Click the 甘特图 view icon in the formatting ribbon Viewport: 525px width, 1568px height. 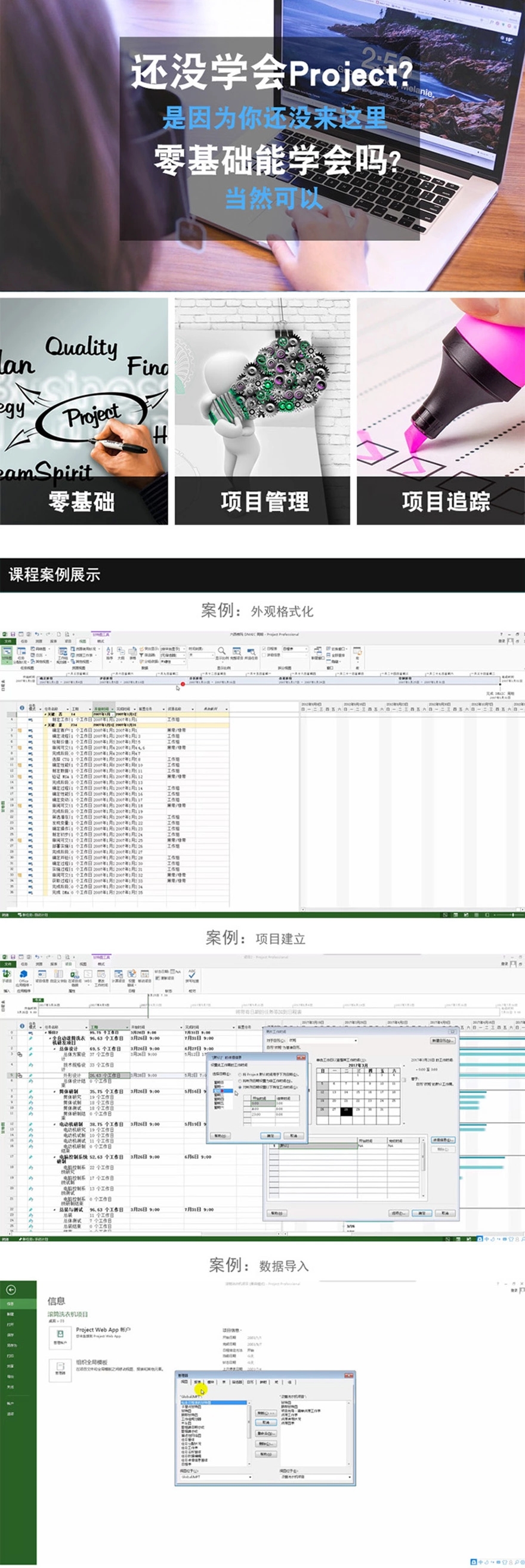coord(6,655)
